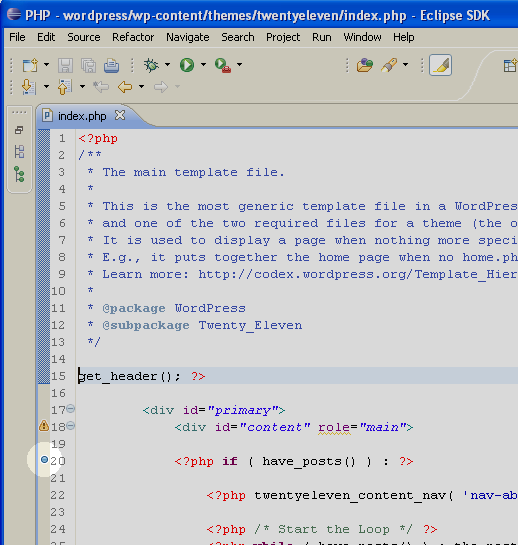
Task: Open the Navigate menu
Action: (188, 37)
